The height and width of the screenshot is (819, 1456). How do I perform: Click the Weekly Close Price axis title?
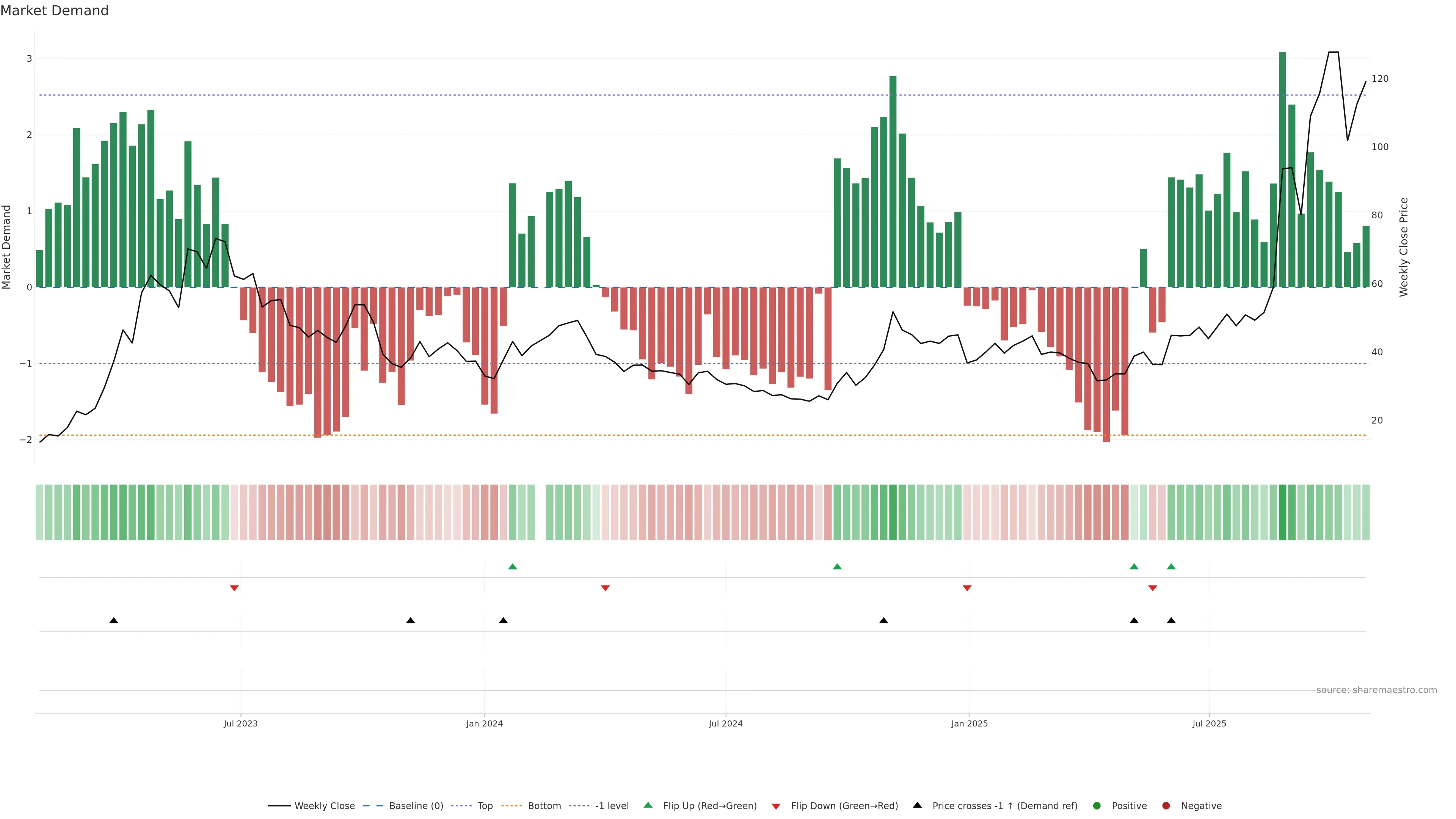tap(1404, 247)
